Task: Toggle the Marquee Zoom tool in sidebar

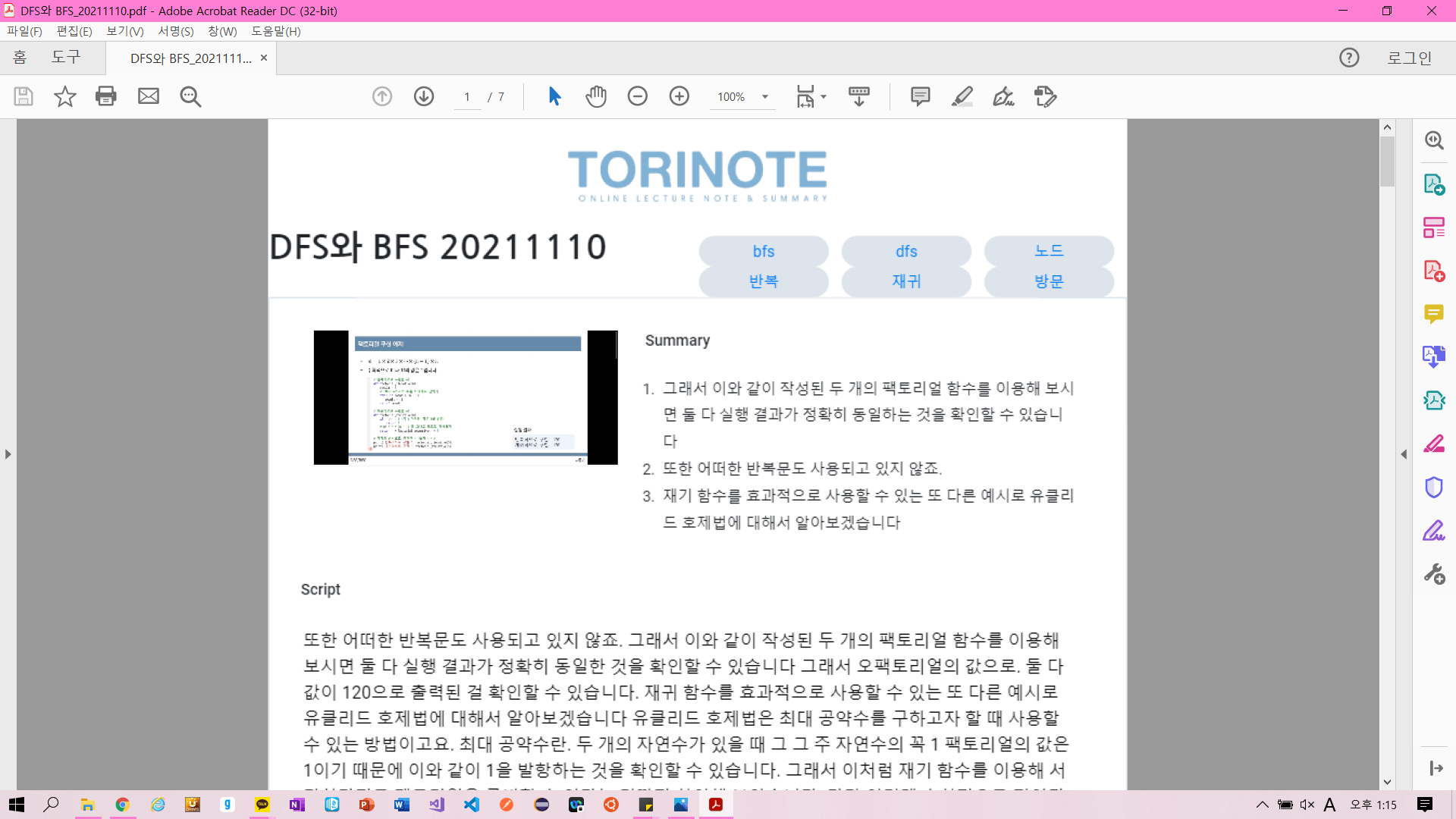Action: coord(1434,140)
